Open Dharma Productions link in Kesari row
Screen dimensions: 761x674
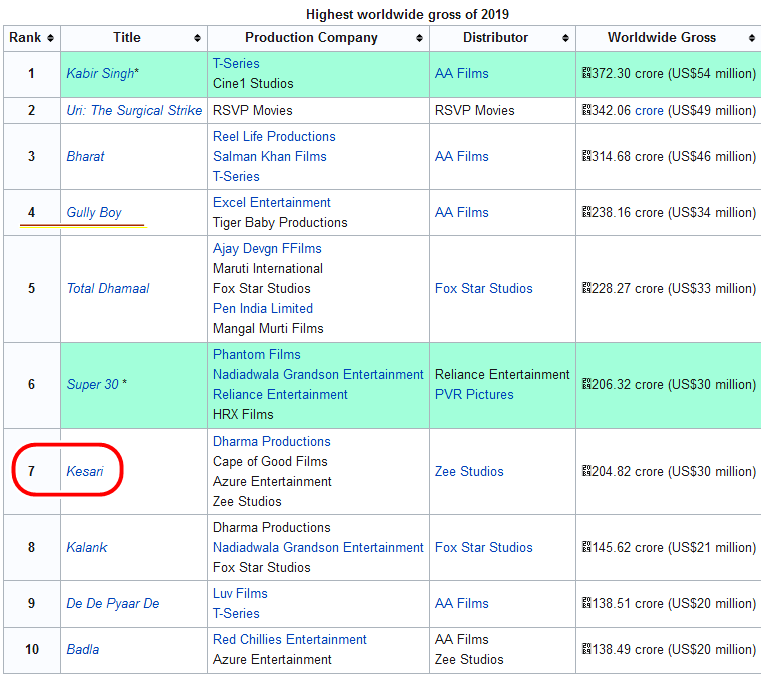(x=272, y=441)
